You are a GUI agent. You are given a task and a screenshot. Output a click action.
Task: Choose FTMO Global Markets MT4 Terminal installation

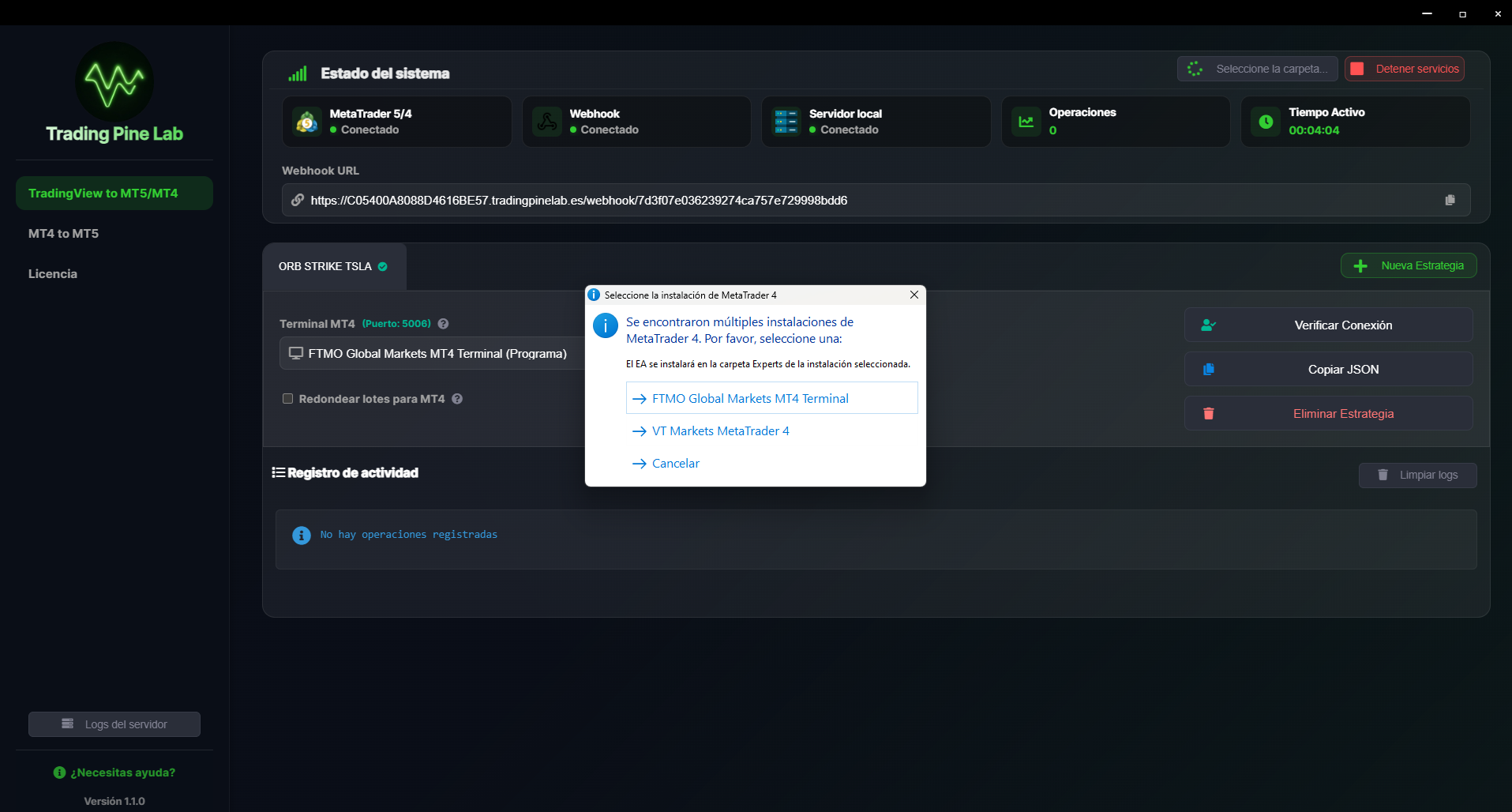pyautogui.click(x=771, y=398)
